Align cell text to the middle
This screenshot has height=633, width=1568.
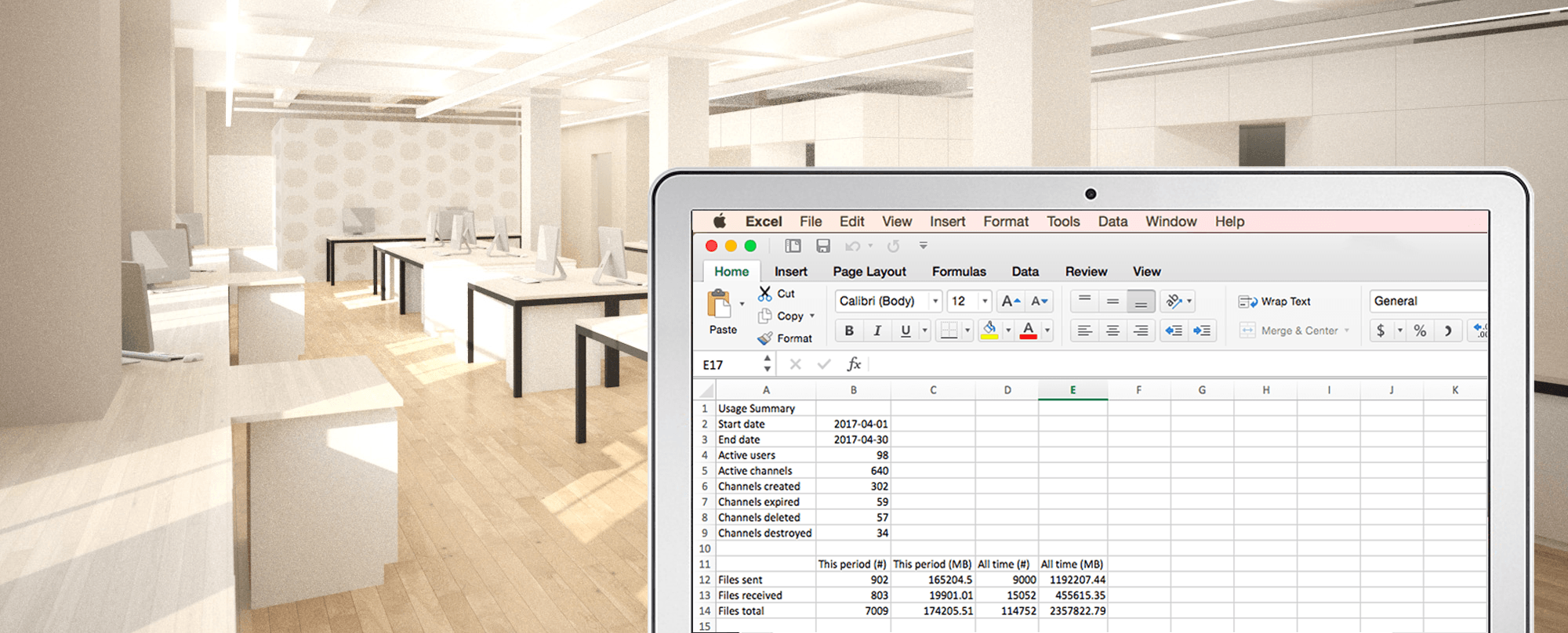[1112, 301]
